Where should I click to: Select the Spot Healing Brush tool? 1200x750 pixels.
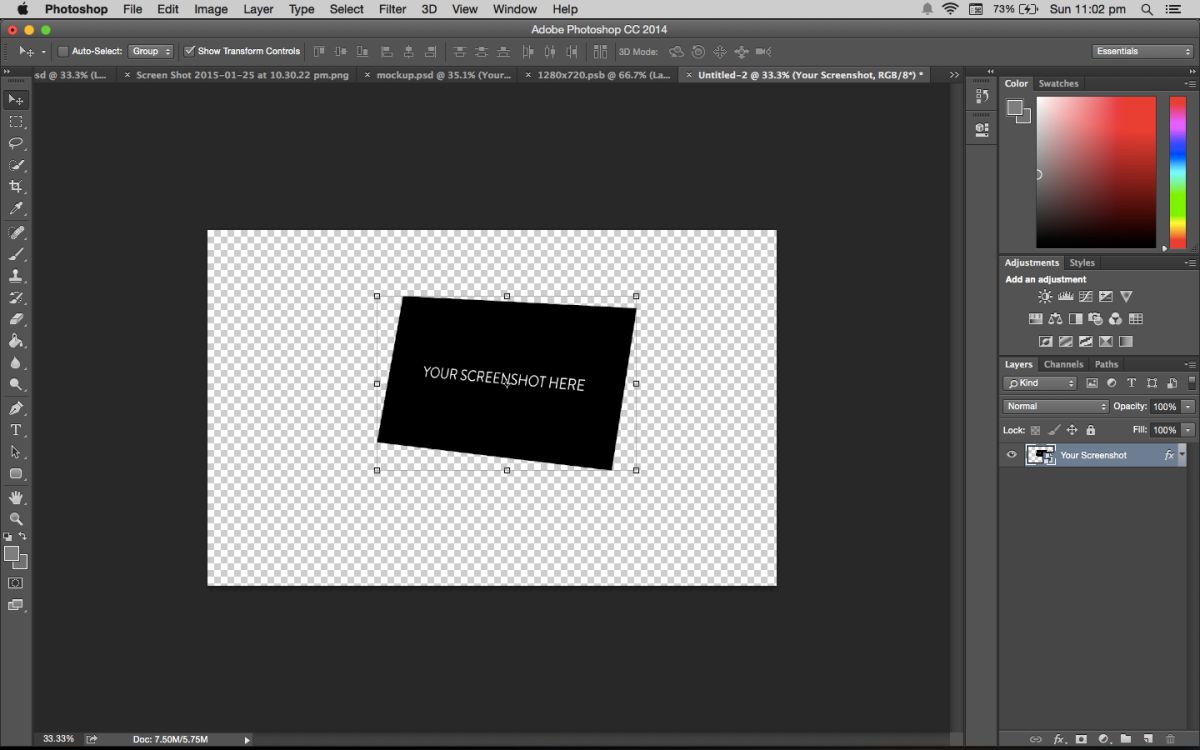[x=16, y=233]
